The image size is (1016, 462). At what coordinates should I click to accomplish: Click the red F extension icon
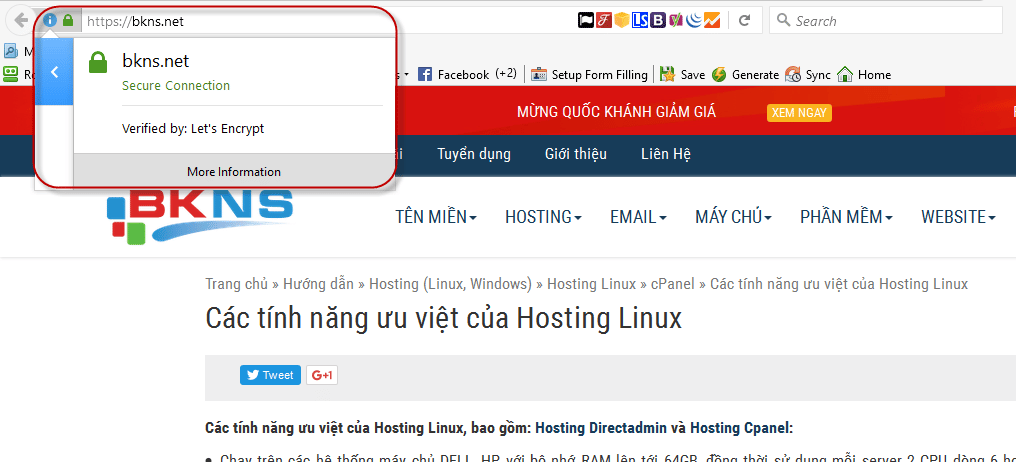[x=603, y=21]
